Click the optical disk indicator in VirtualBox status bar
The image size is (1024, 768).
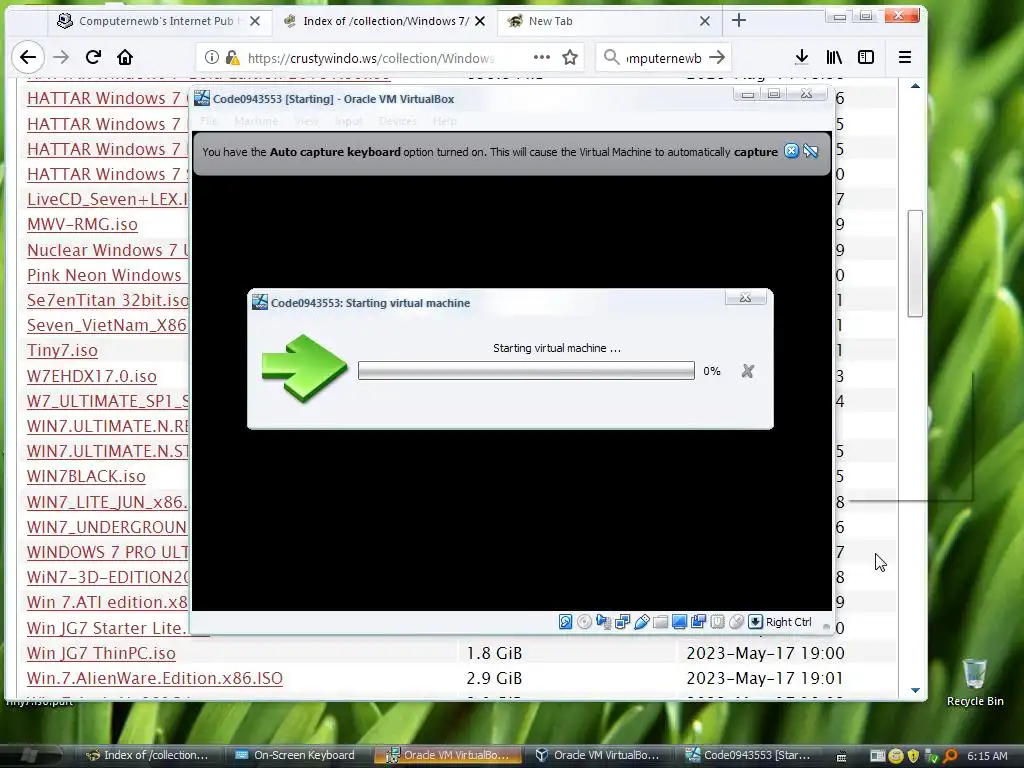coord(584,622)
